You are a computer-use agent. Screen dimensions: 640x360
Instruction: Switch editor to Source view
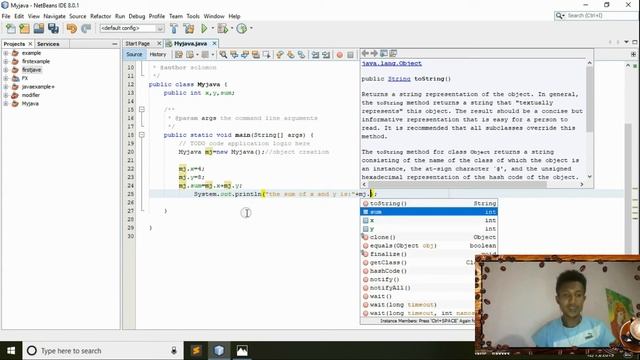pos(134,54)
